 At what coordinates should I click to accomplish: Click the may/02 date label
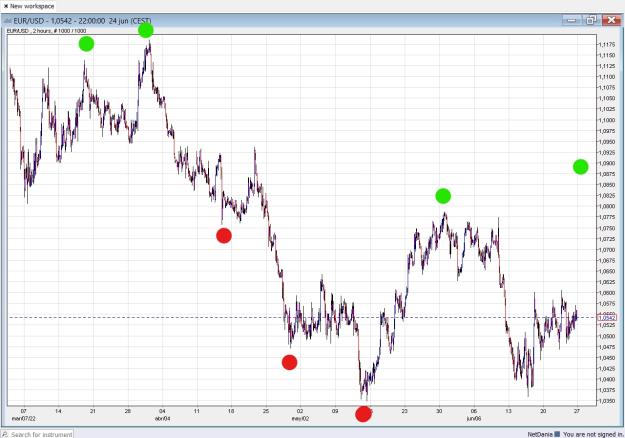point(300,419)
